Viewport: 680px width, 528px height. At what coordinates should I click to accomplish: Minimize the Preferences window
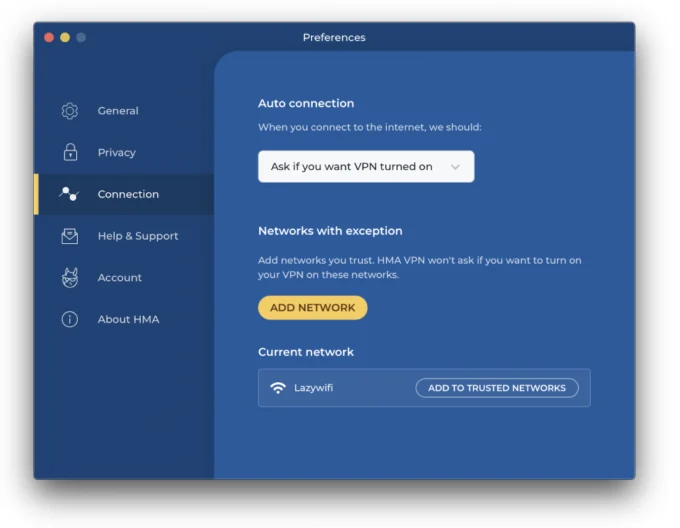coord(65,37)
